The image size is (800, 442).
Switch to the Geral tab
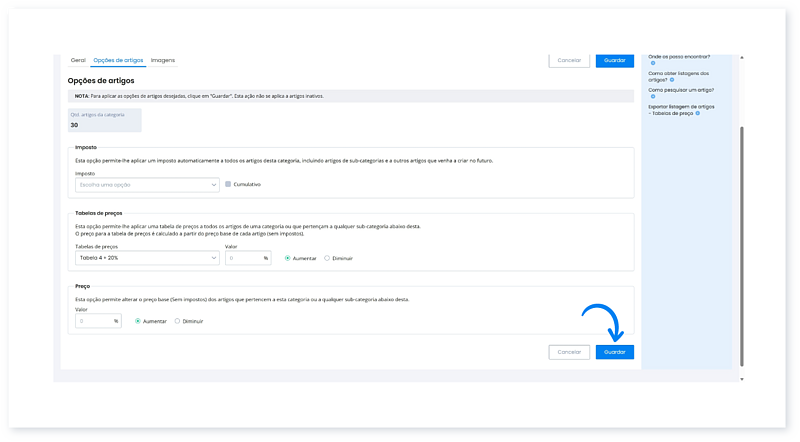[78, 60]
